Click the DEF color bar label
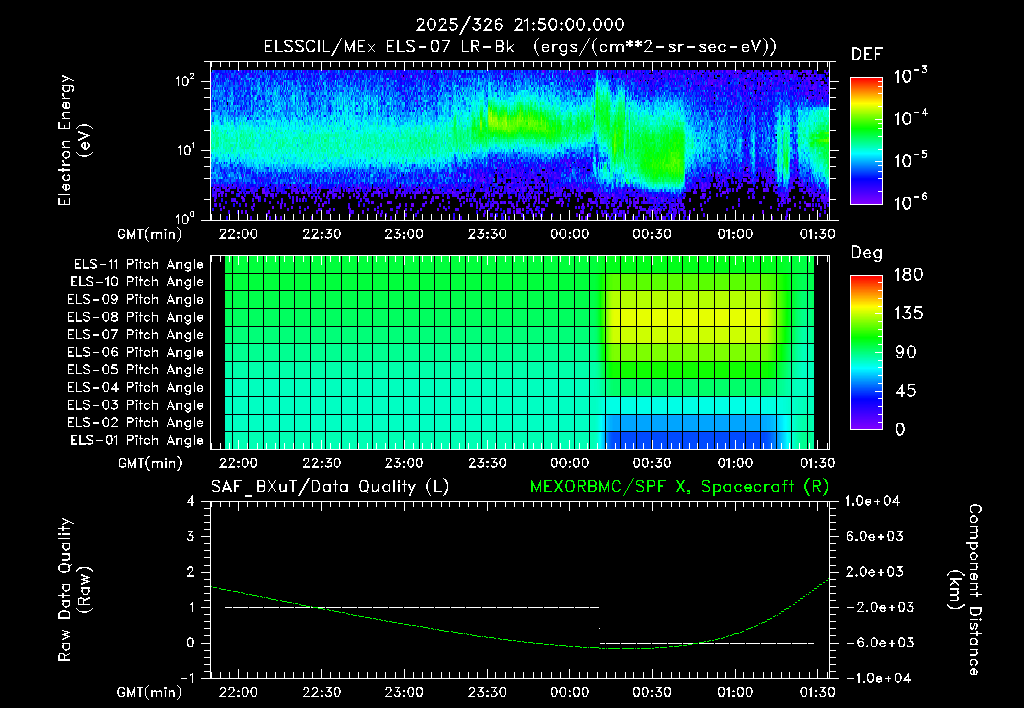The image size is (1024, 708). pos(867,54)
